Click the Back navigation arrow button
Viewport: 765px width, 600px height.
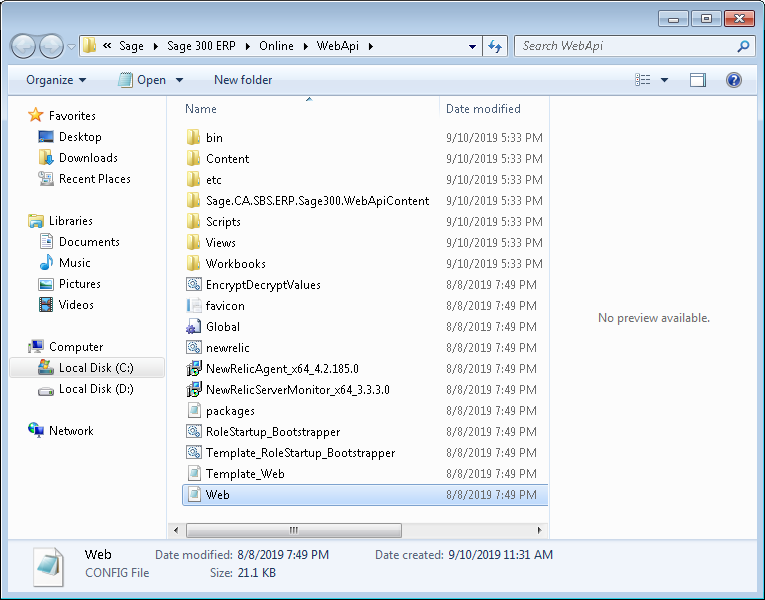(x=23, y=46)
